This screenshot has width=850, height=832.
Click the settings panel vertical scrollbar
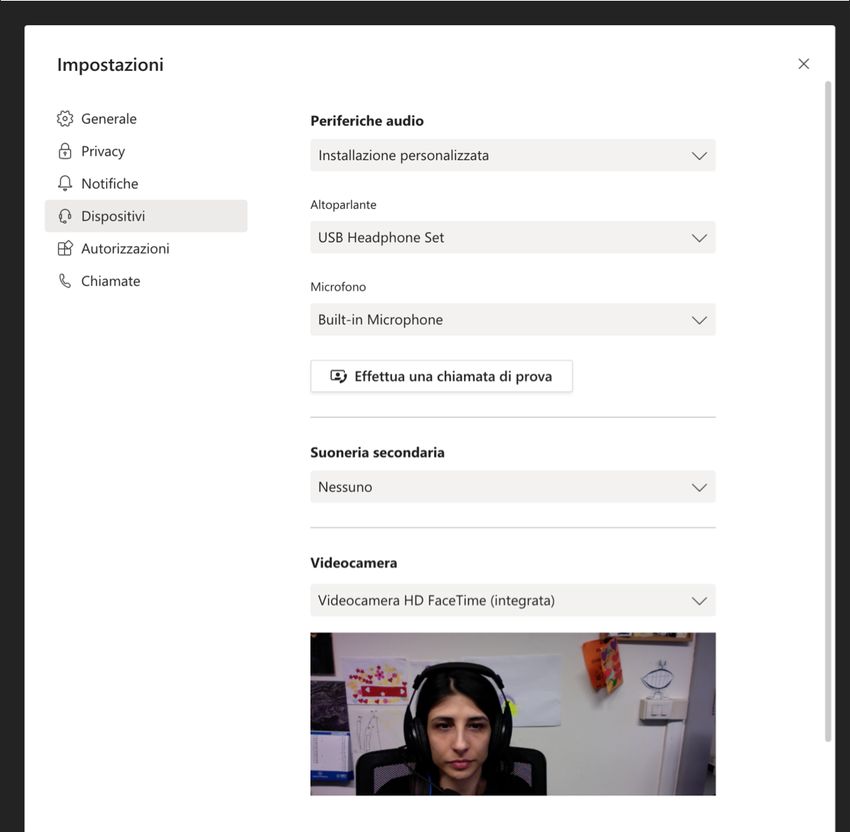[827, 400]
